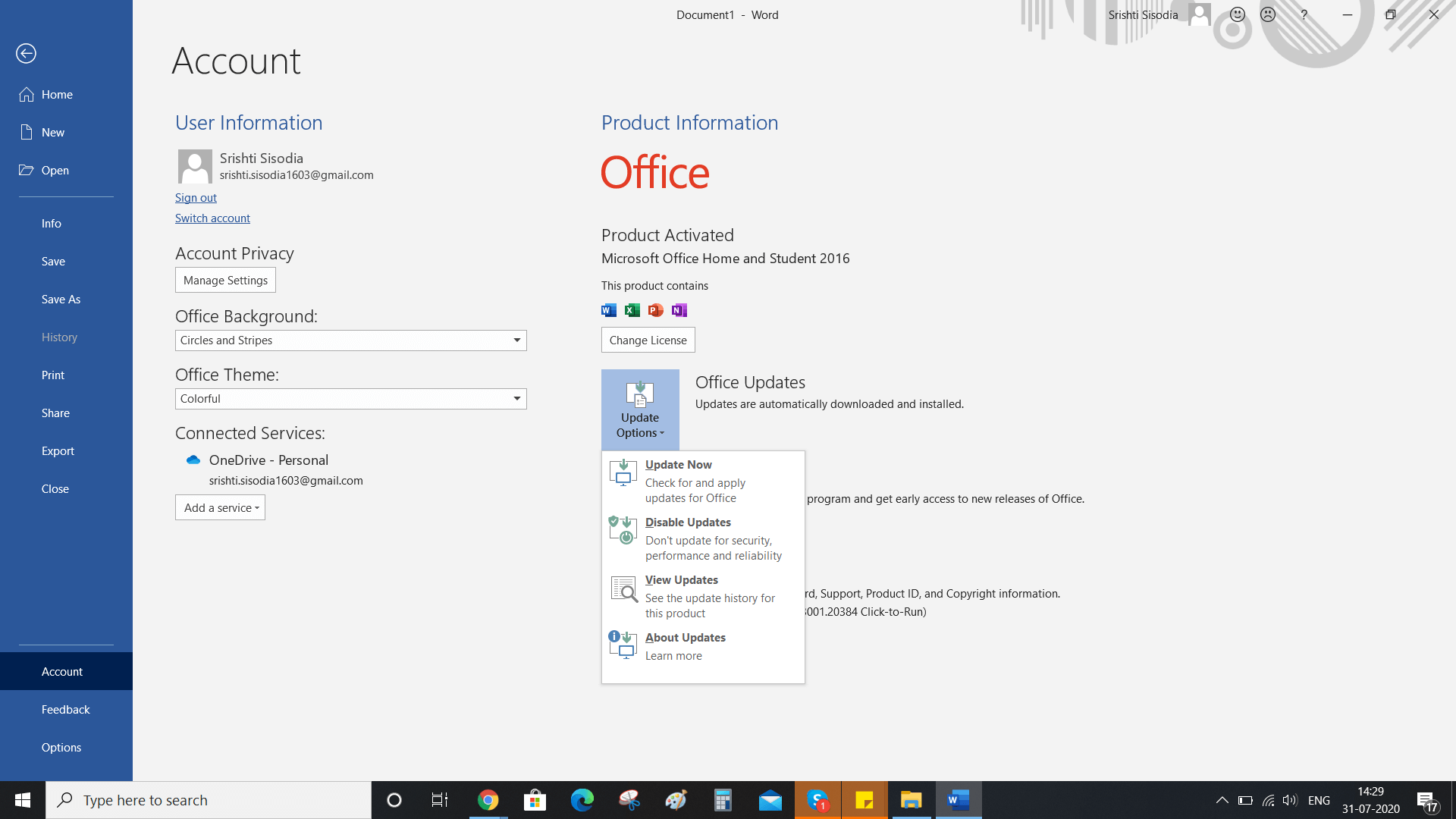Click the user profile picture in User Information

194,166
